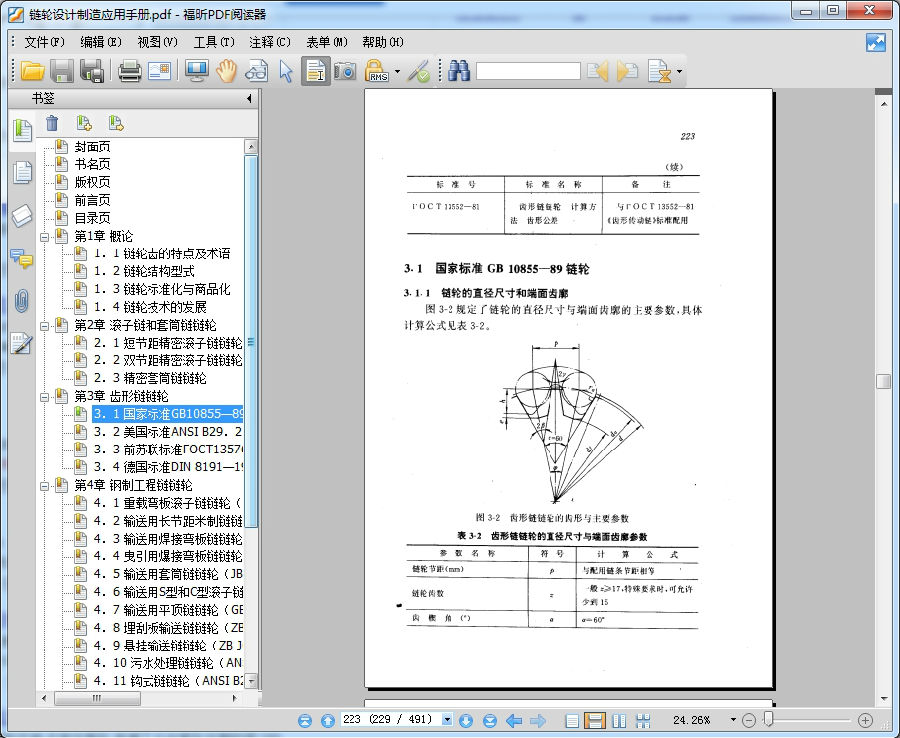Select bookmark 封面页

coord(92,147)
